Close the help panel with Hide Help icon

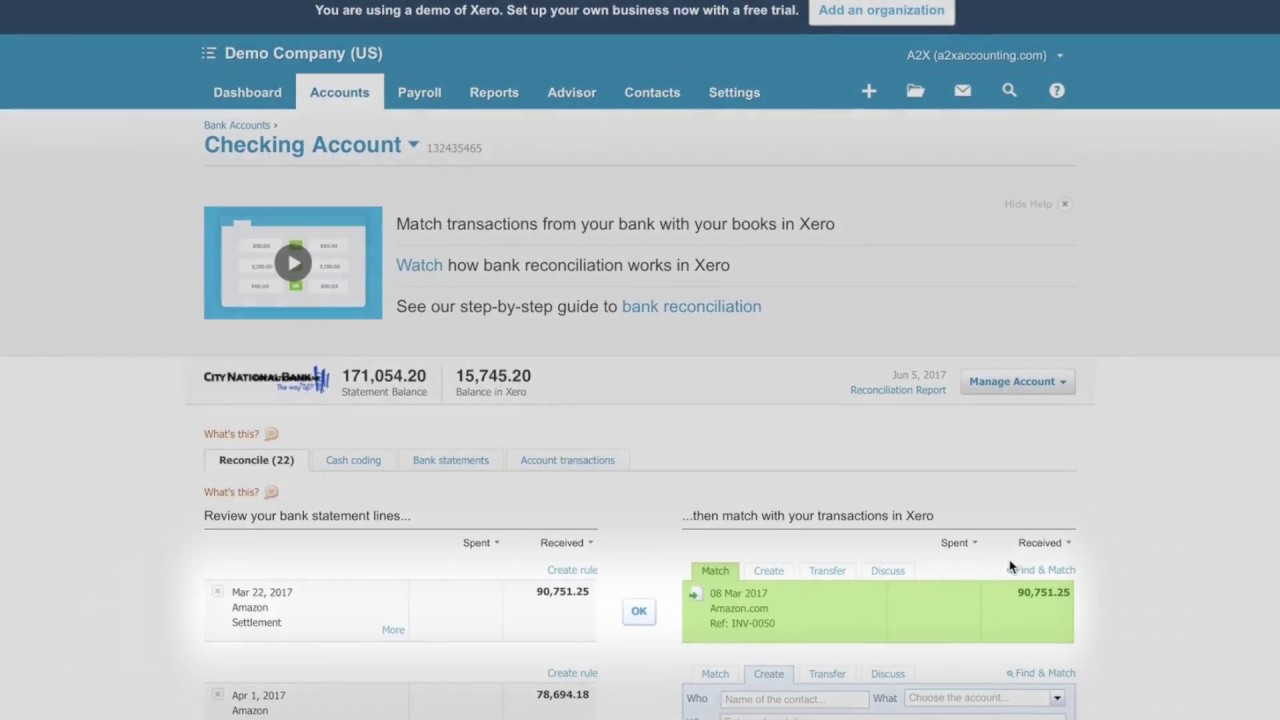click(1065, 204)
